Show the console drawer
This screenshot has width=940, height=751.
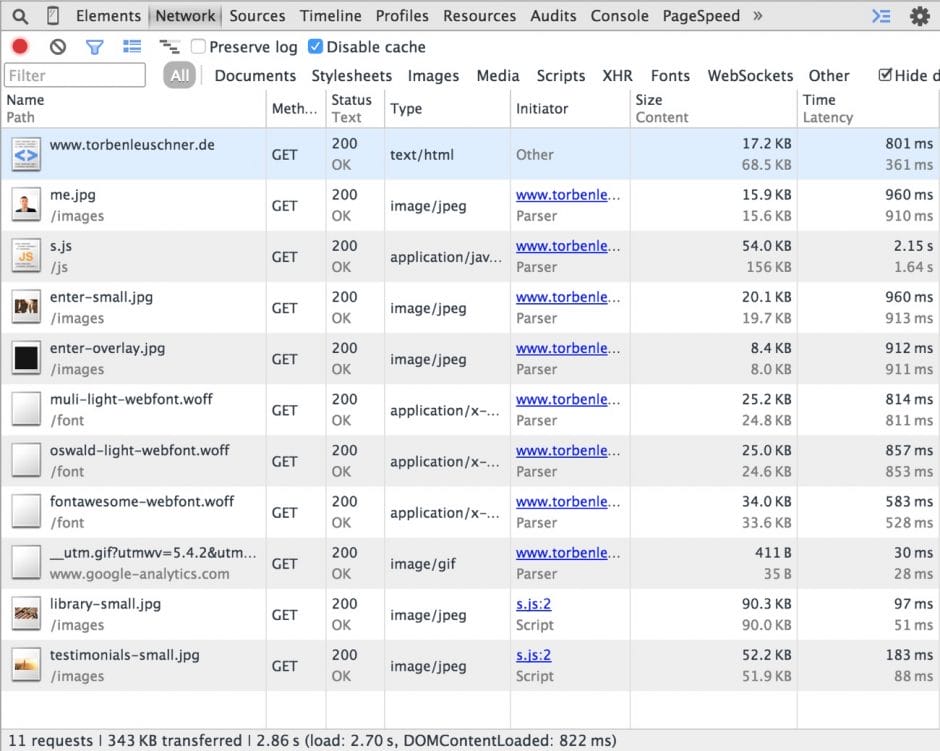tap(881, 15)
